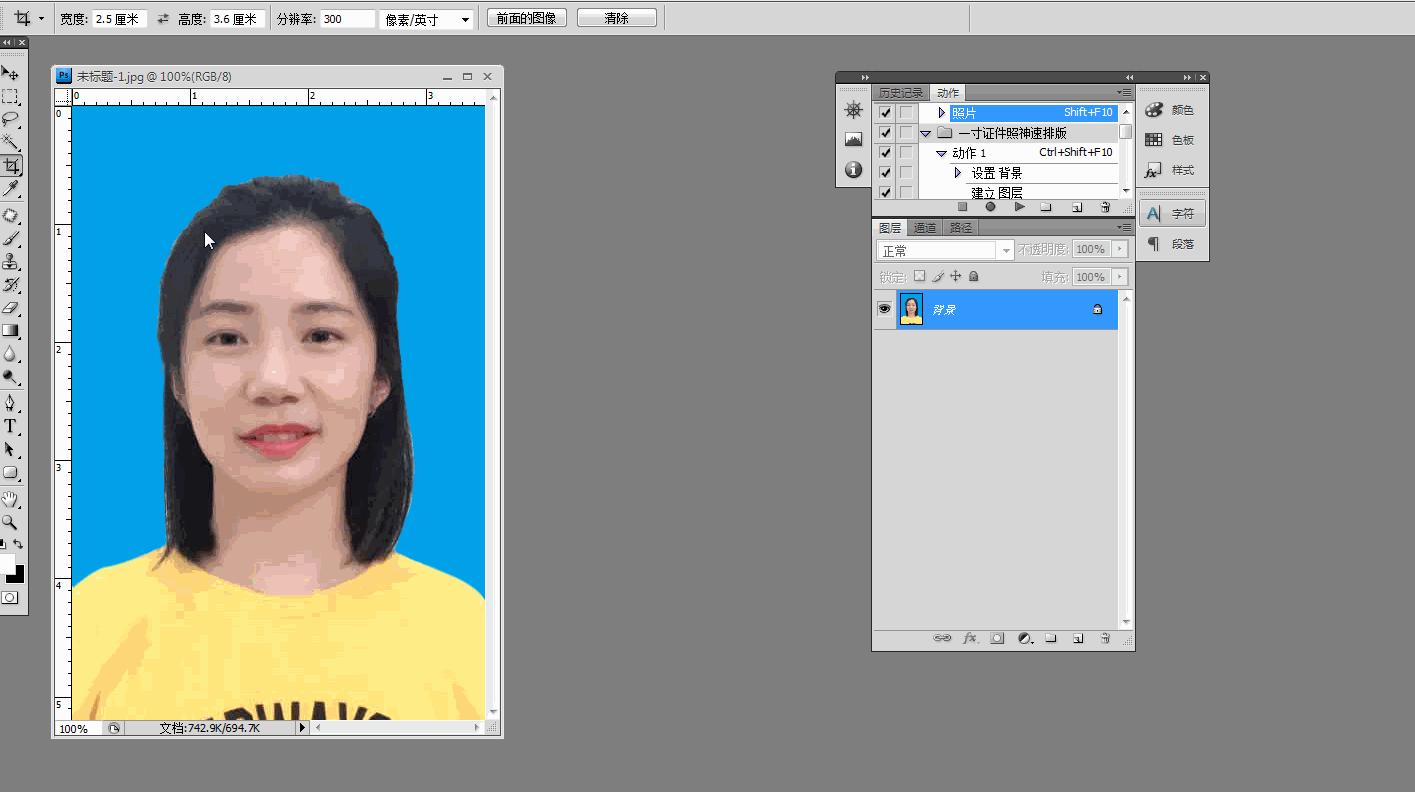
Task: Activate the Crop tool
Action: pyautogui.click(x=12, y=165)
